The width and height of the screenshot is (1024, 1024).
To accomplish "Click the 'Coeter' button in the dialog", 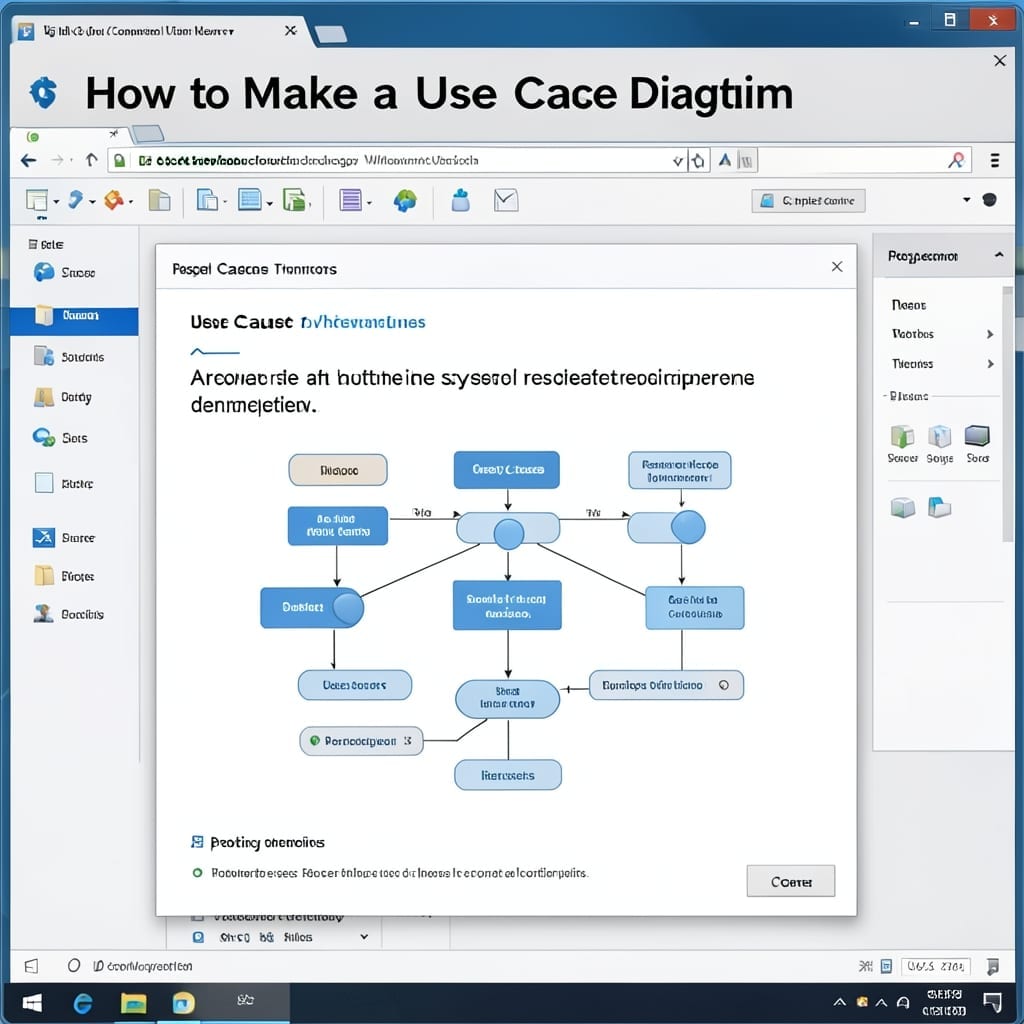I will [791, 882].
